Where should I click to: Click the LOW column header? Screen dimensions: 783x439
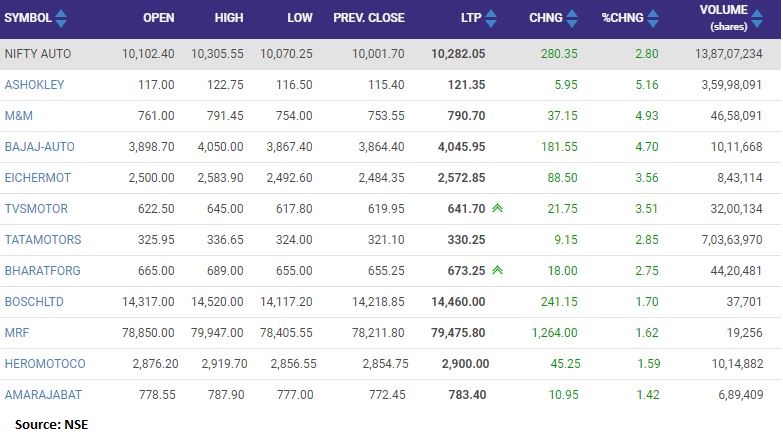point(300,18)
